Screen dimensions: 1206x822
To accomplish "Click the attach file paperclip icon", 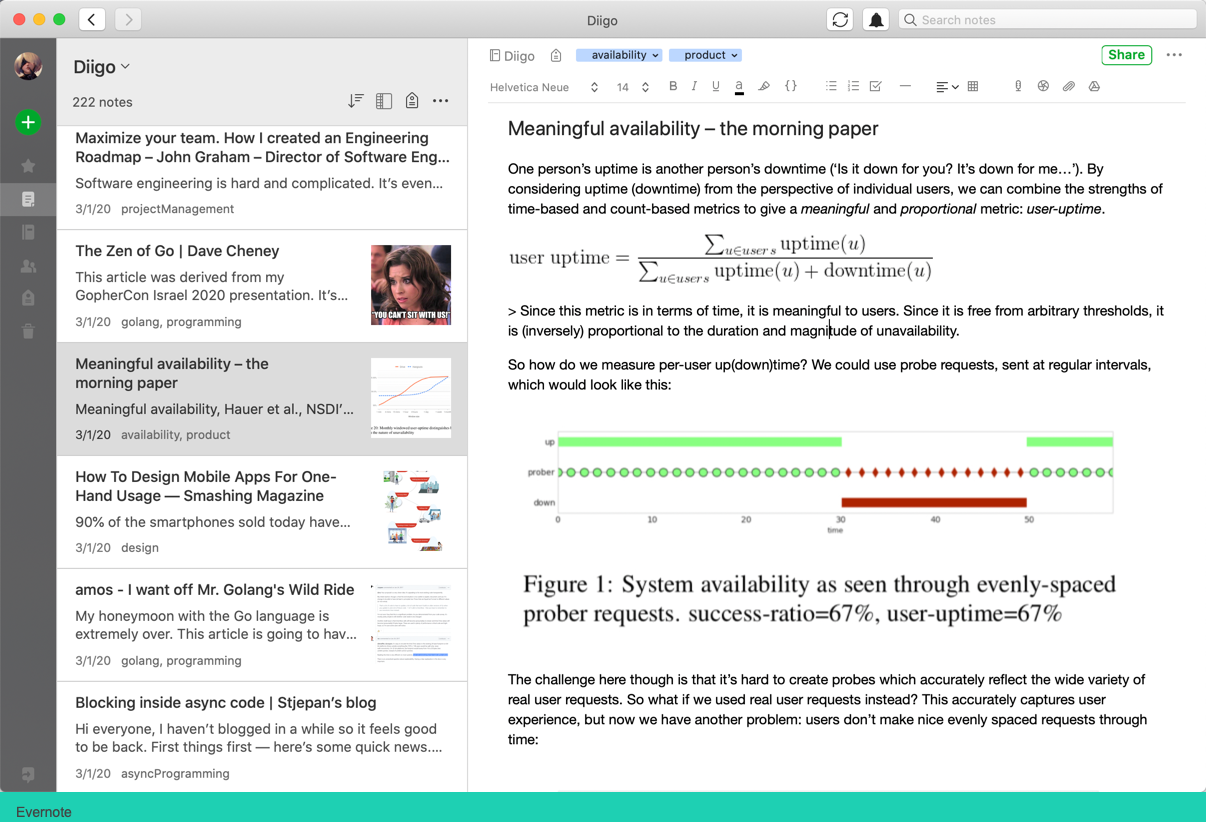I will point(1068,87).
